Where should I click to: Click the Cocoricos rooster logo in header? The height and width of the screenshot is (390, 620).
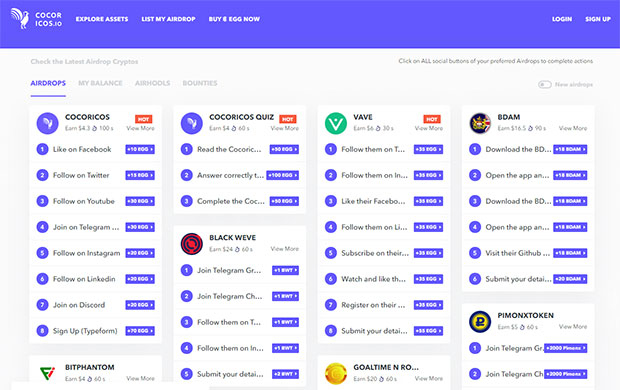pos(20,19)
